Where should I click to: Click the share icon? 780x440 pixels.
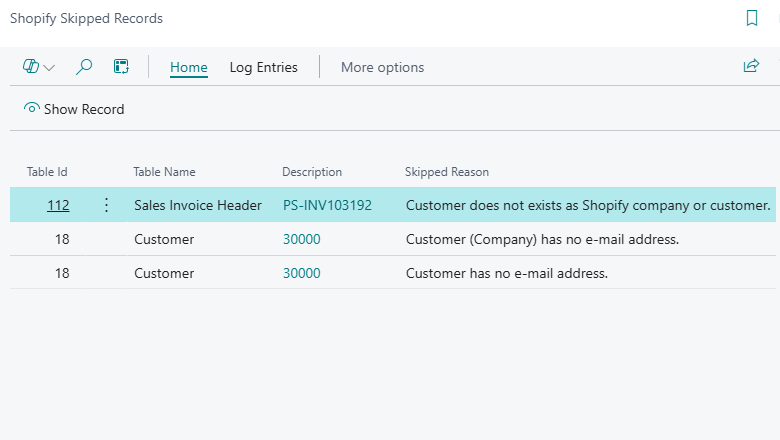pyautogui.click(x=751, y=67)
